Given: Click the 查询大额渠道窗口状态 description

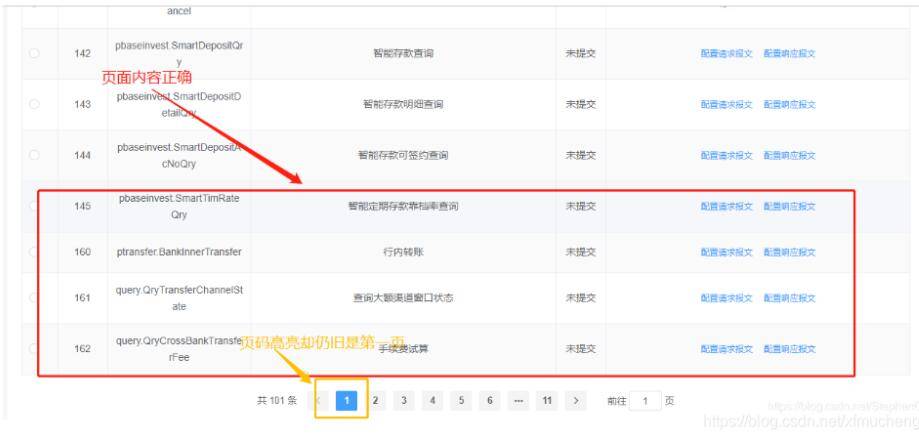Looking at the screenshot, I should 403,298.
